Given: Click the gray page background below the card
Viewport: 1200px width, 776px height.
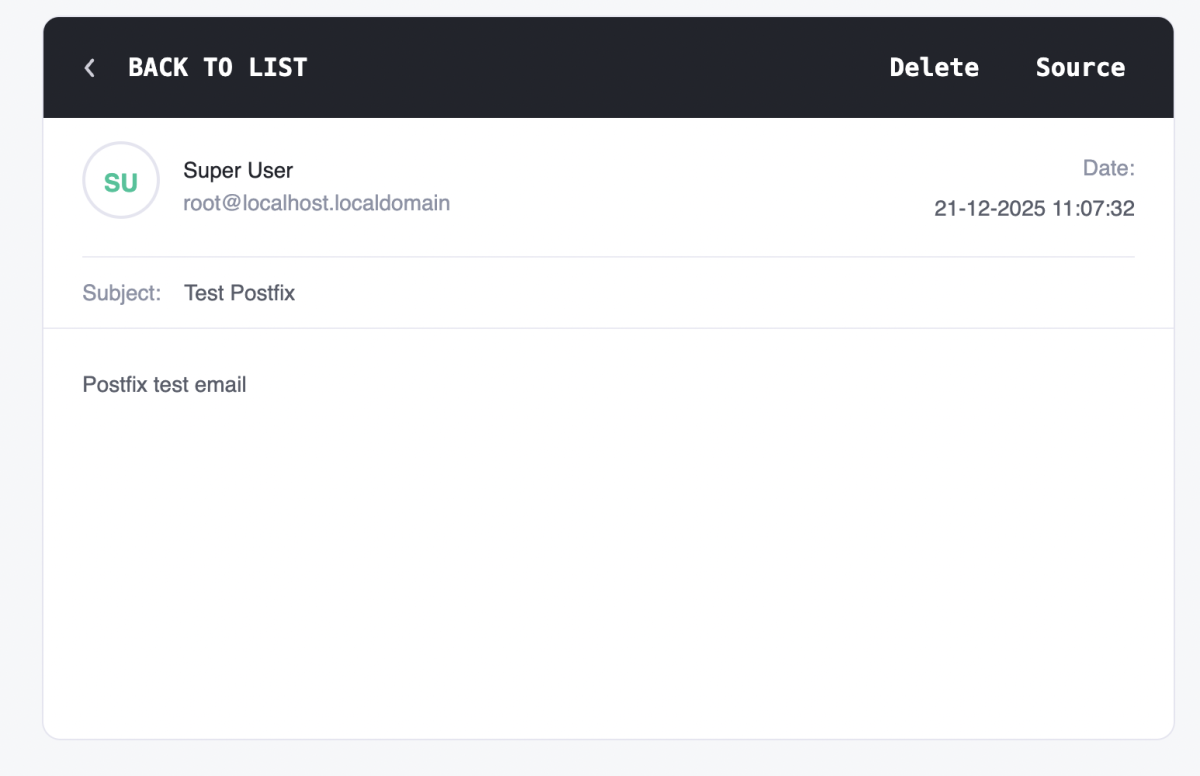Looking at the screenshot, I should (x=600, y=759).
